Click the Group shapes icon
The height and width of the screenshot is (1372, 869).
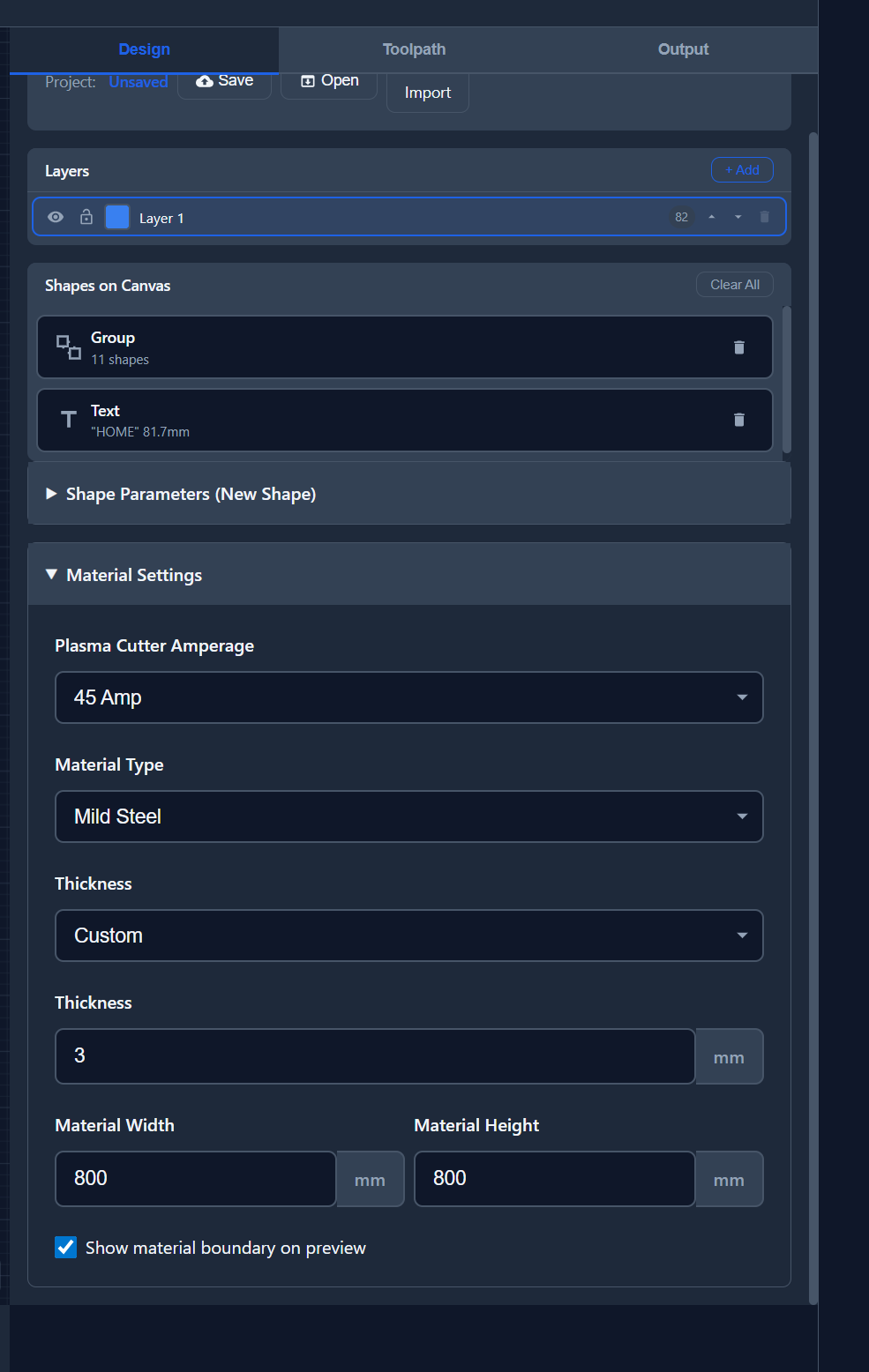pos(68,346)
